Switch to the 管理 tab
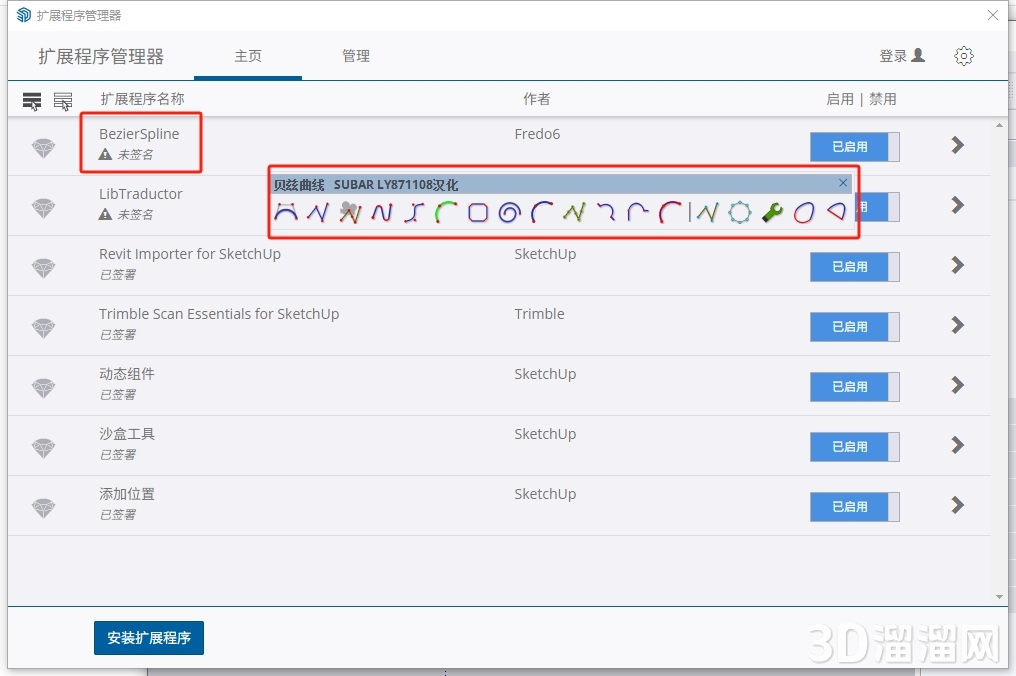The width and height of the screenshot is (1016, 676). (356, 56)
